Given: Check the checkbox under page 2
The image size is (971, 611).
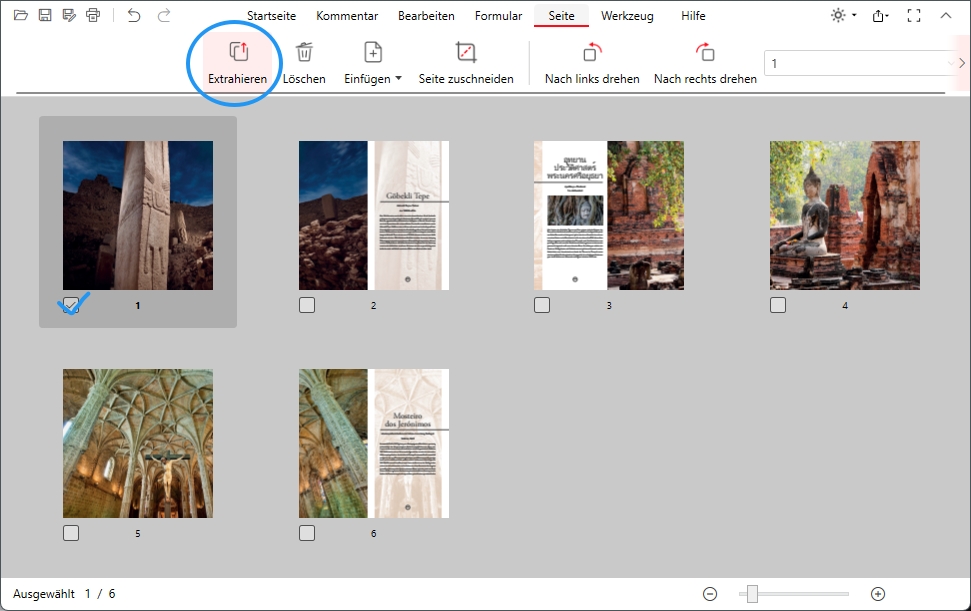Looking at the screenshot, I should tap(307, 305).
